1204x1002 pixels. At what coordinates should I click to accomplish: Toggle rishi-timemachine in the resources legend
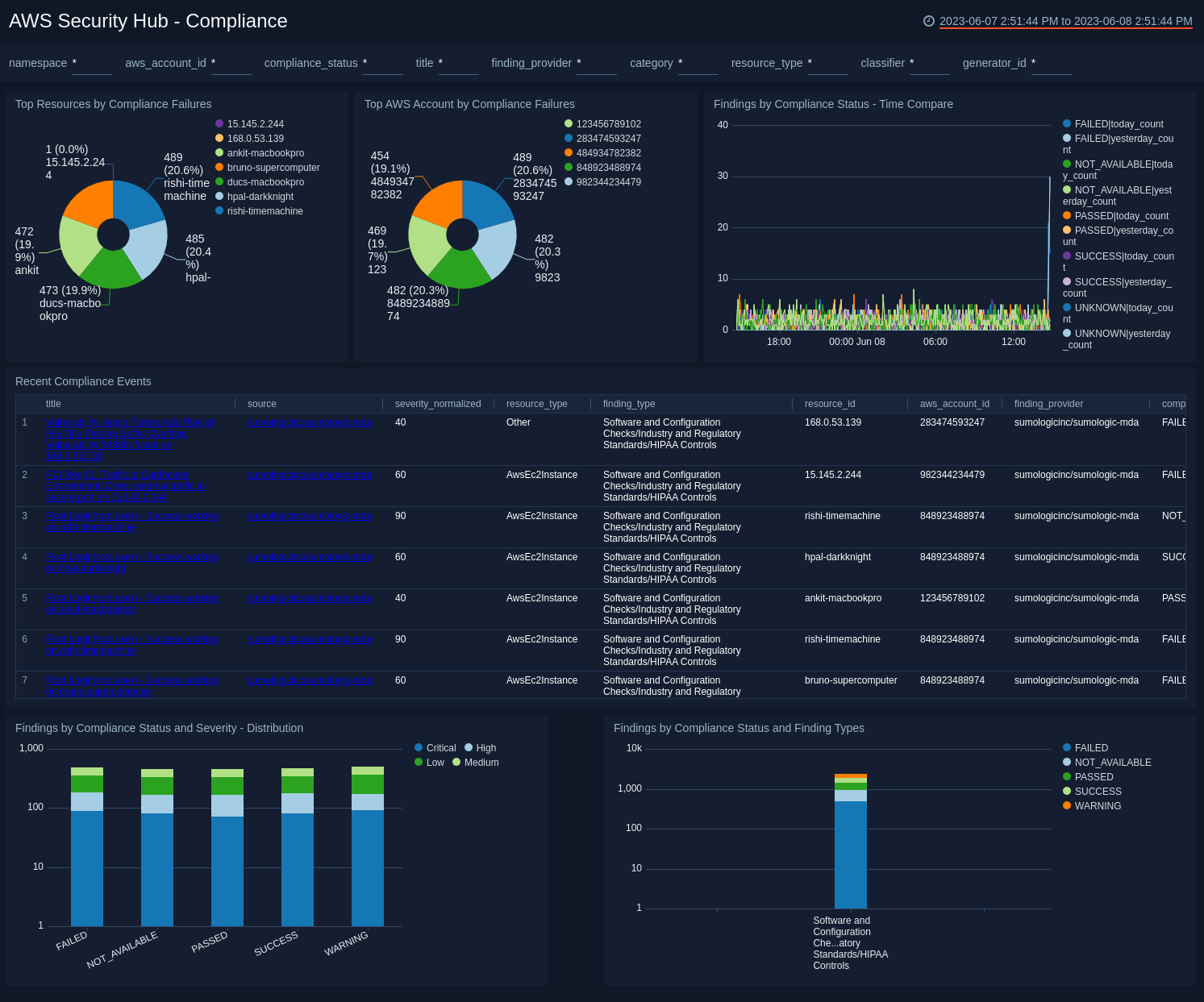point(259,211)
